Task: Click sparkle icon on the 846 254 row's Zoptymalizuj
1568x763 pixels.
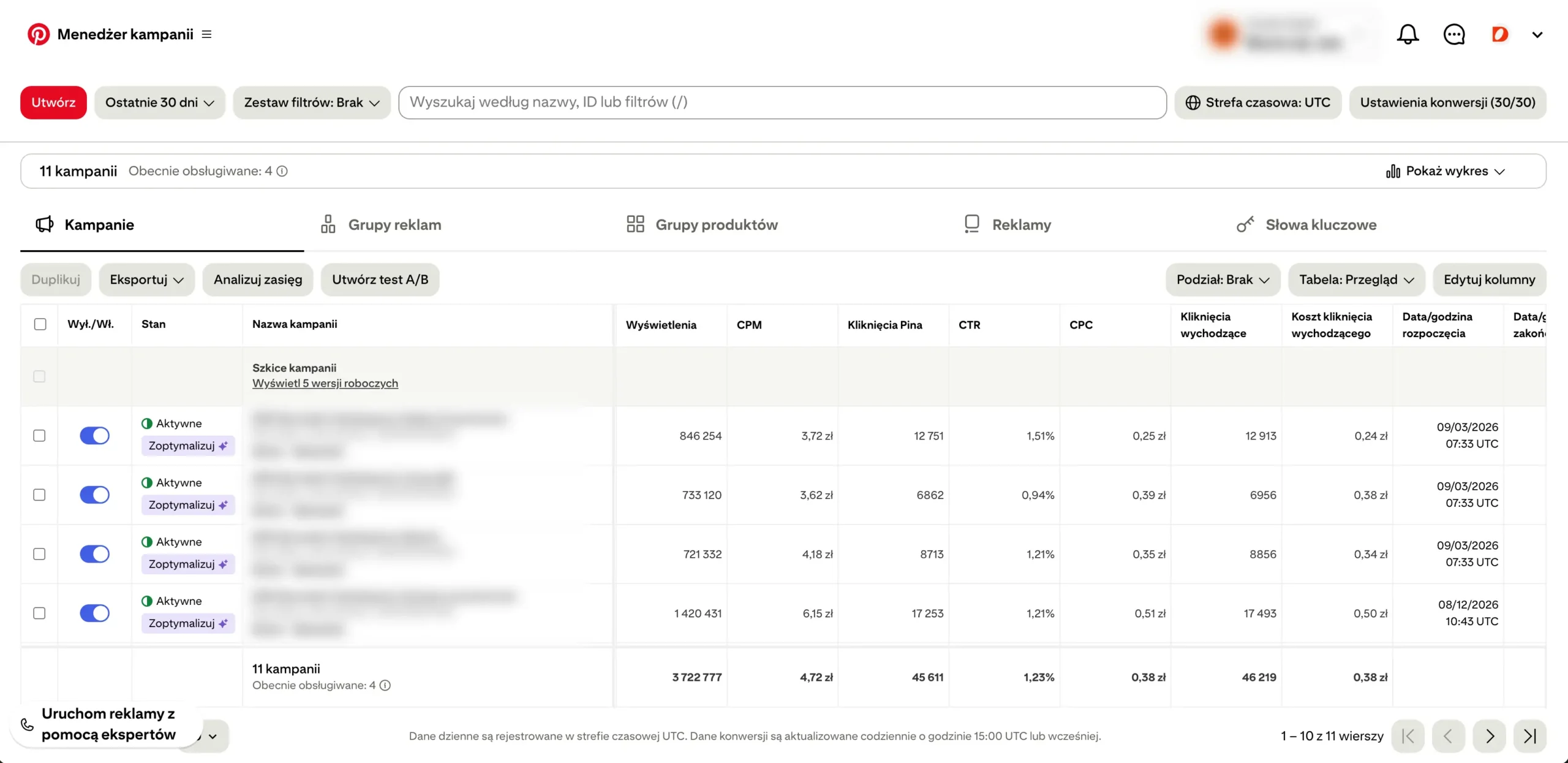Action: click(223, 446)
